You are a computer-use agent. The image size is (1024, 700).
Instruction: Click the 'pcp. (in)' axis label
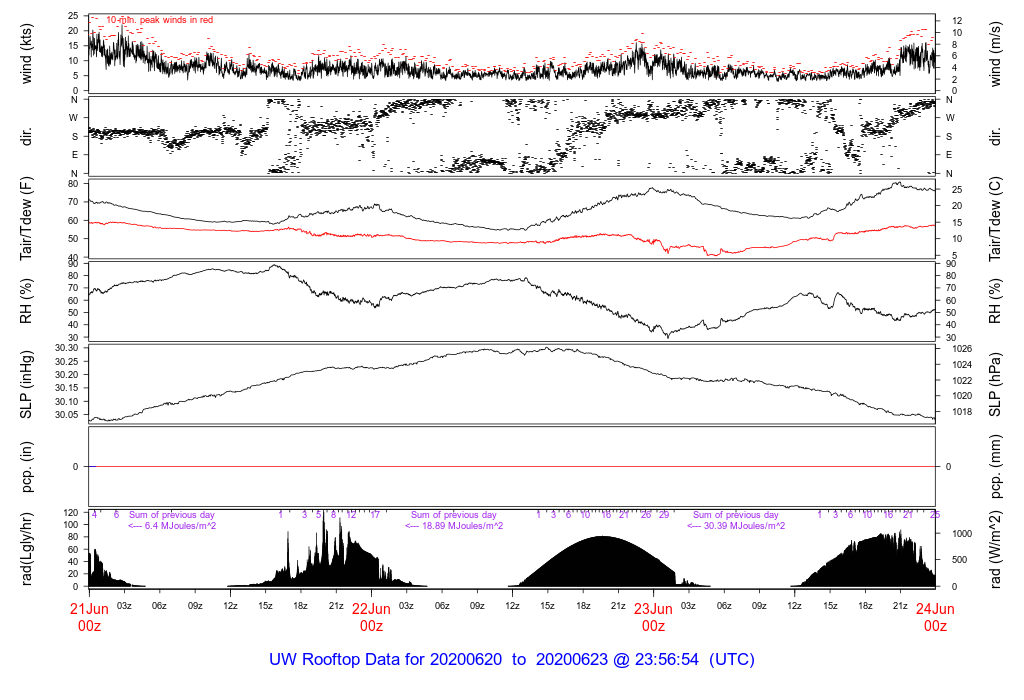pos(26,466)
